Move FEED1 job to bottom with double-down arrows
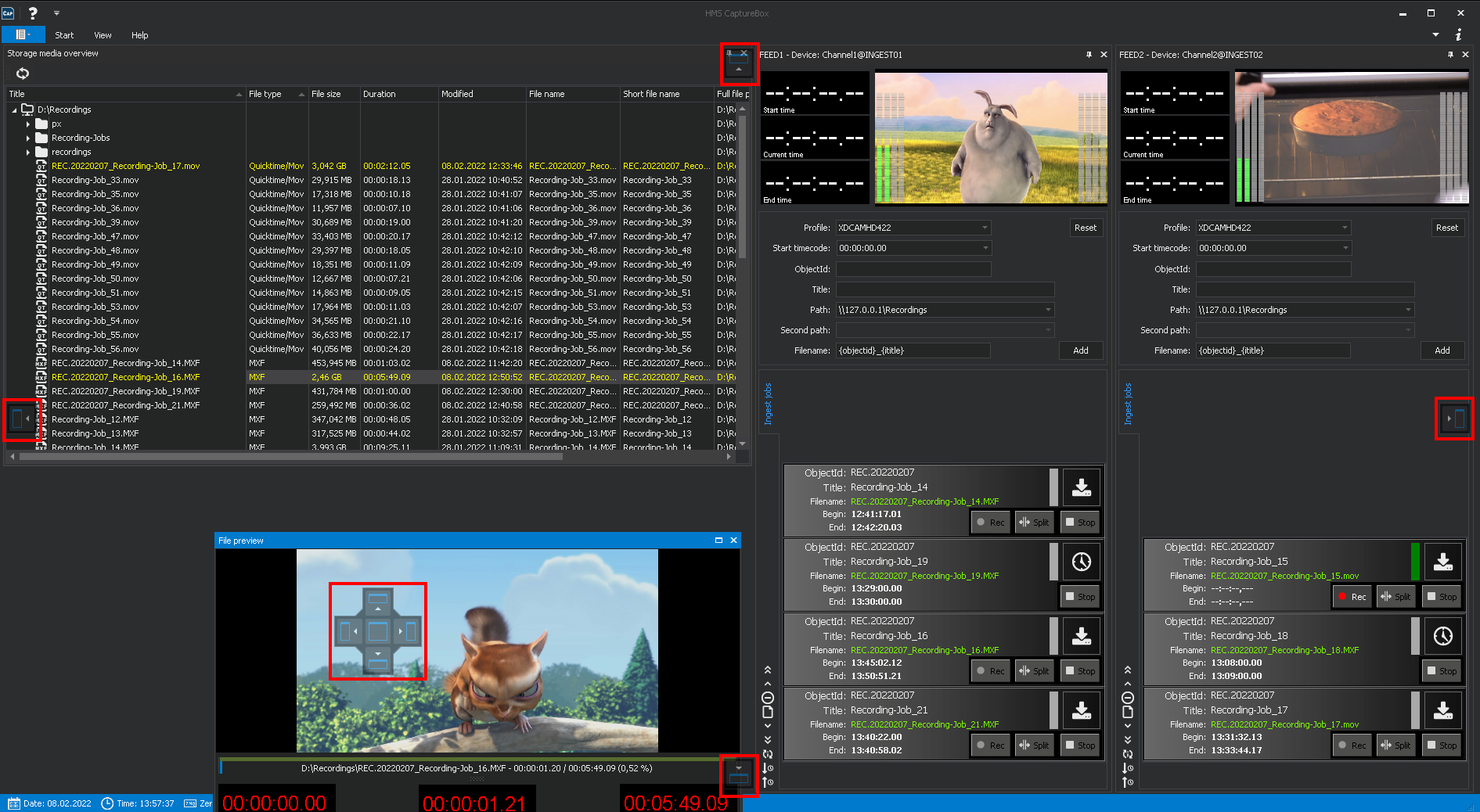 point(768,740)
